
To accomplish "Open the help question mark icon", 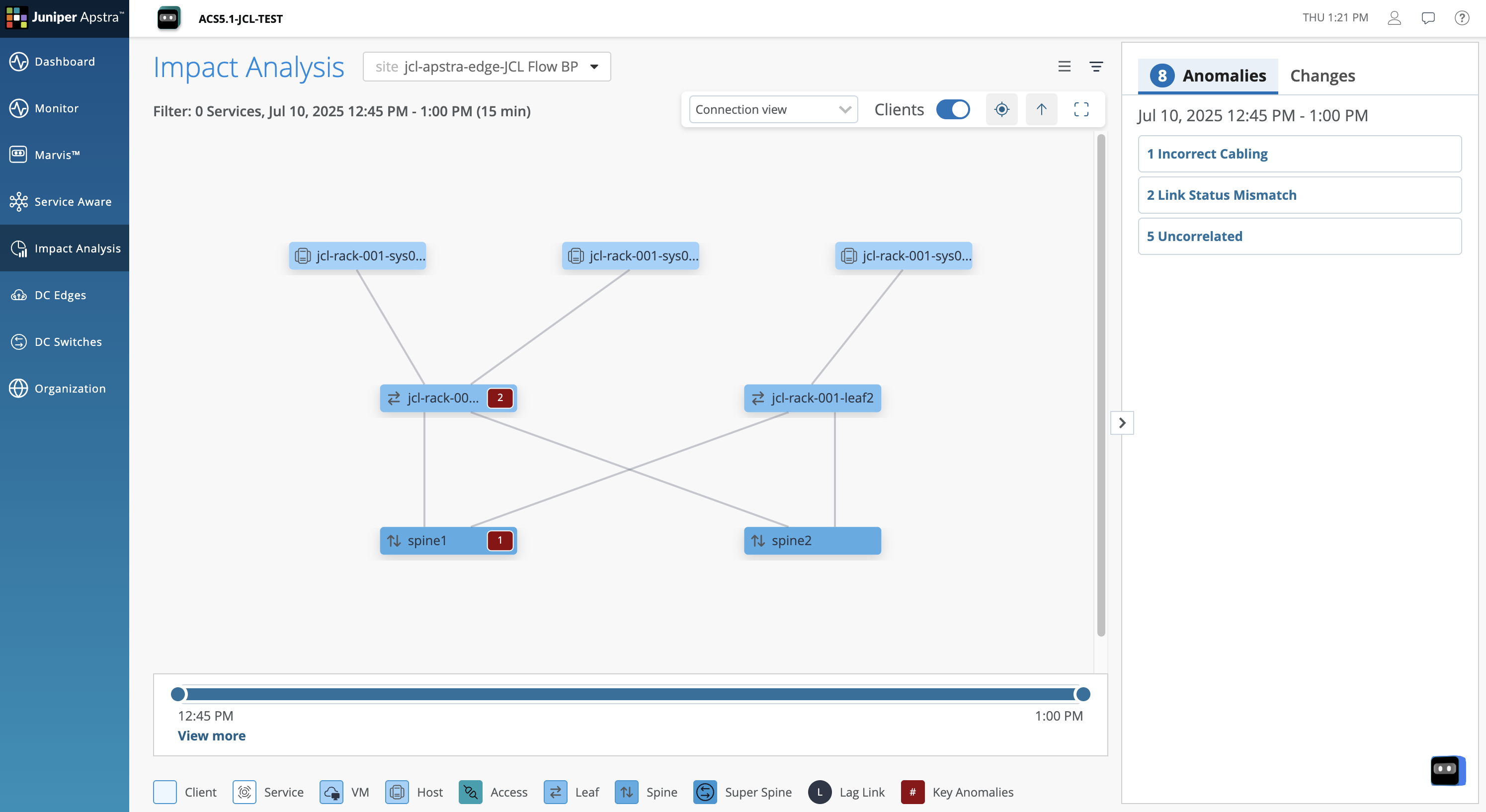I will pos(1461,18).
